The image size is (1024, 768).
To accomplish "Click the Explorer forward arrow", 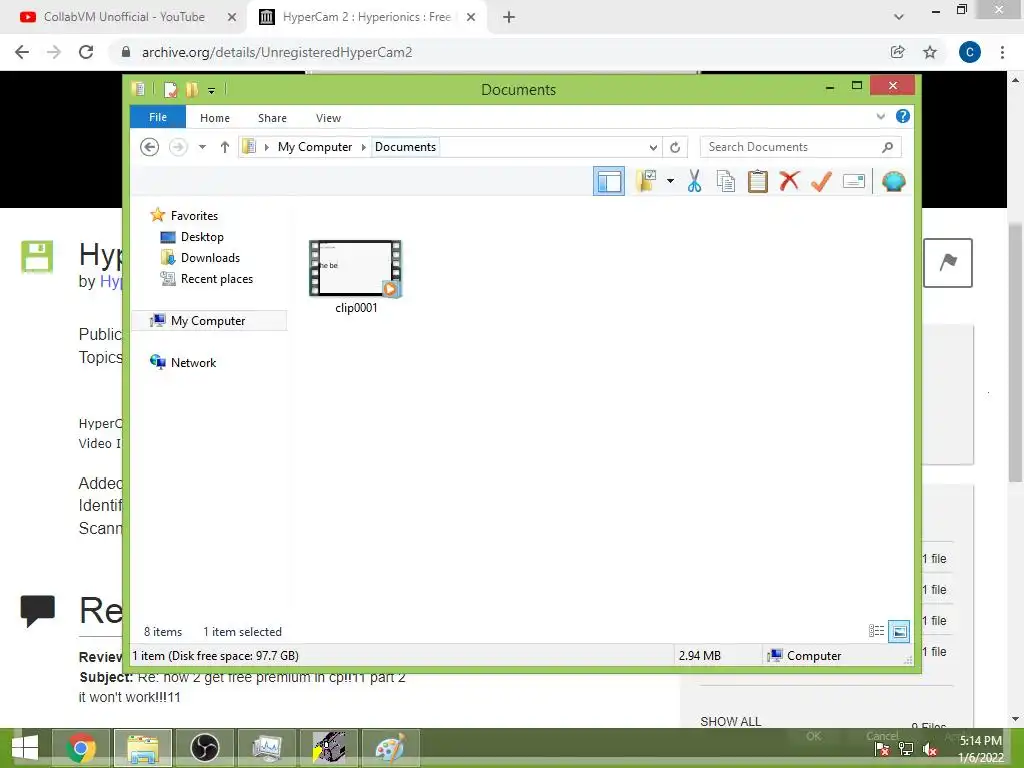I will point(178,147).
